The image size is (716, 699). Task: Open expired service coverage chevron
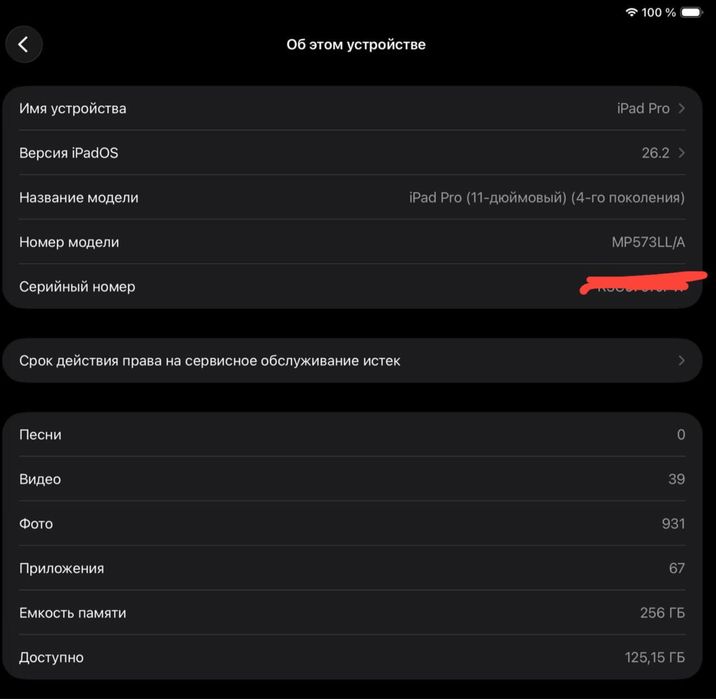pyautogui.click(x=682, y=360)
